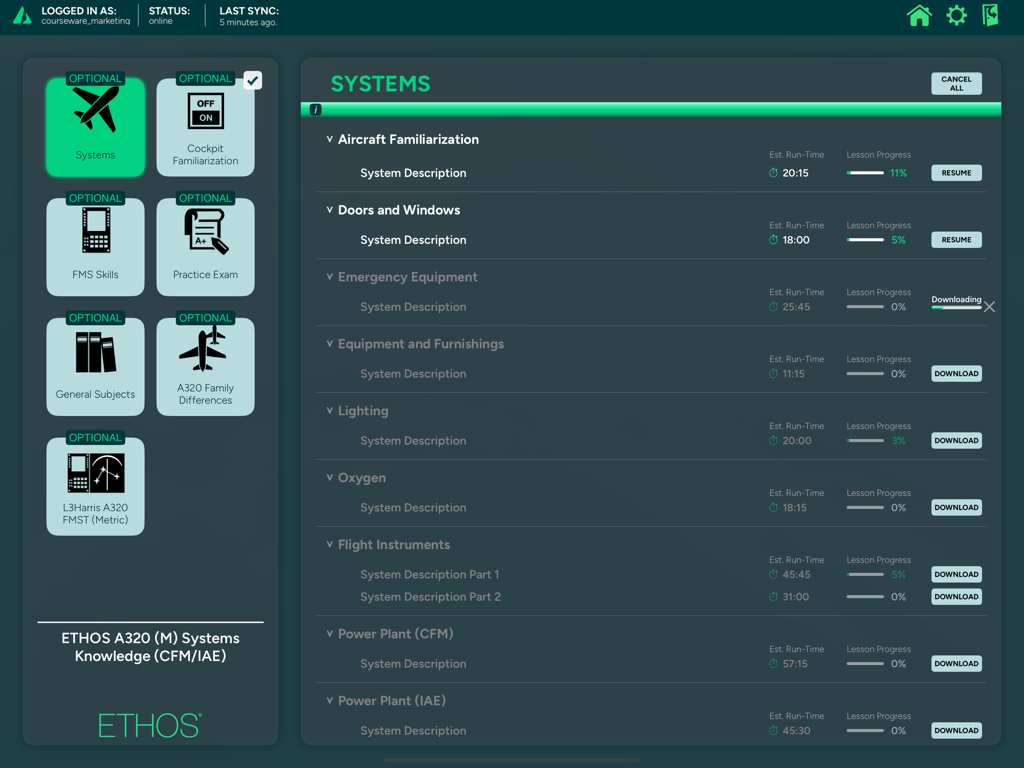
Task: Collapse the Emergency Equipment section
Action: click(x=330, y=277)
